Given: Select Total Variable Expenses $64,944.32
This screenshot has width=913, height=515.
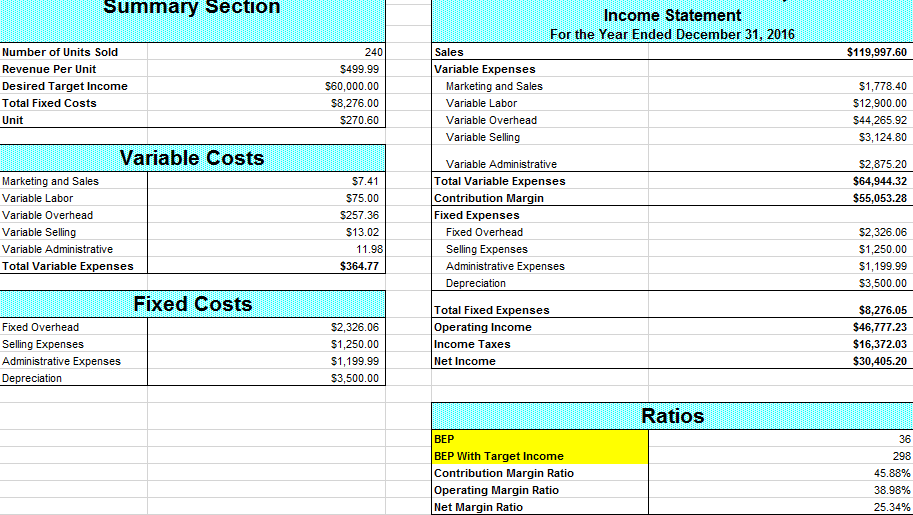Looking at the screenshot, I should coord(880,181).
